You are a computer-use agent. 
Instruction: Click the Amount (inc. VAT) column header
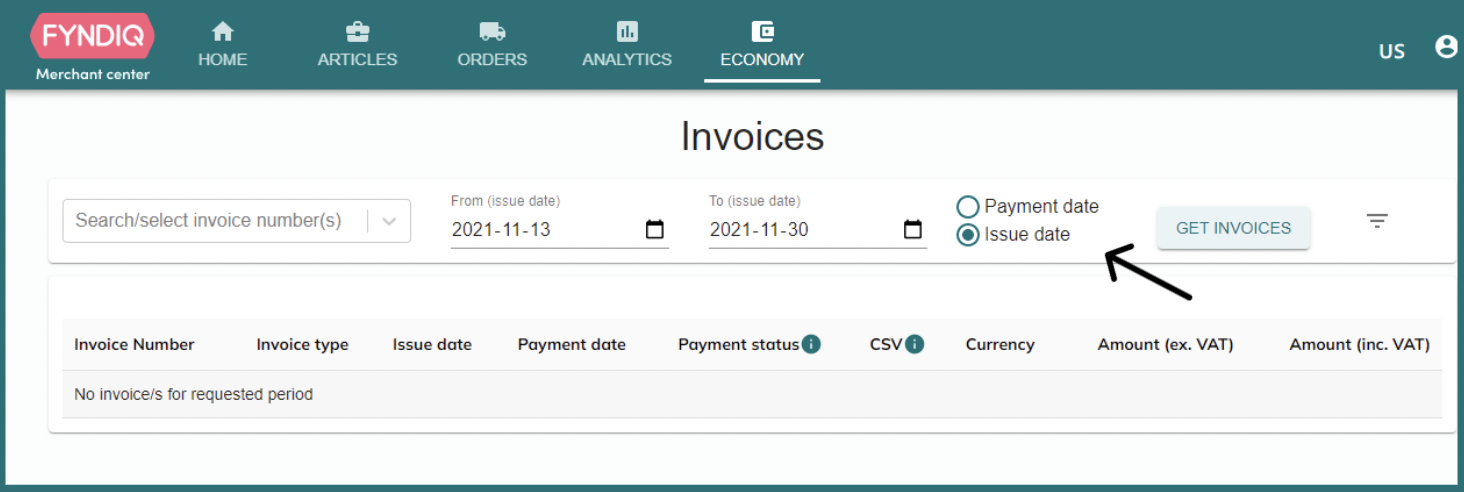pyautogui.click(x=1359, y=344)
